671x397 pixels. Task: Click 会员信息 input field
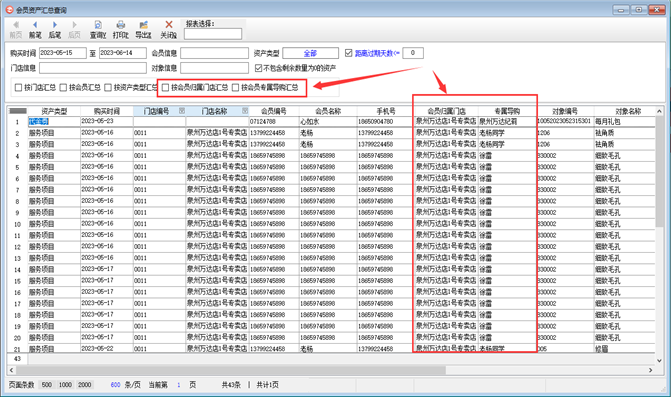[x=214, y=53]
